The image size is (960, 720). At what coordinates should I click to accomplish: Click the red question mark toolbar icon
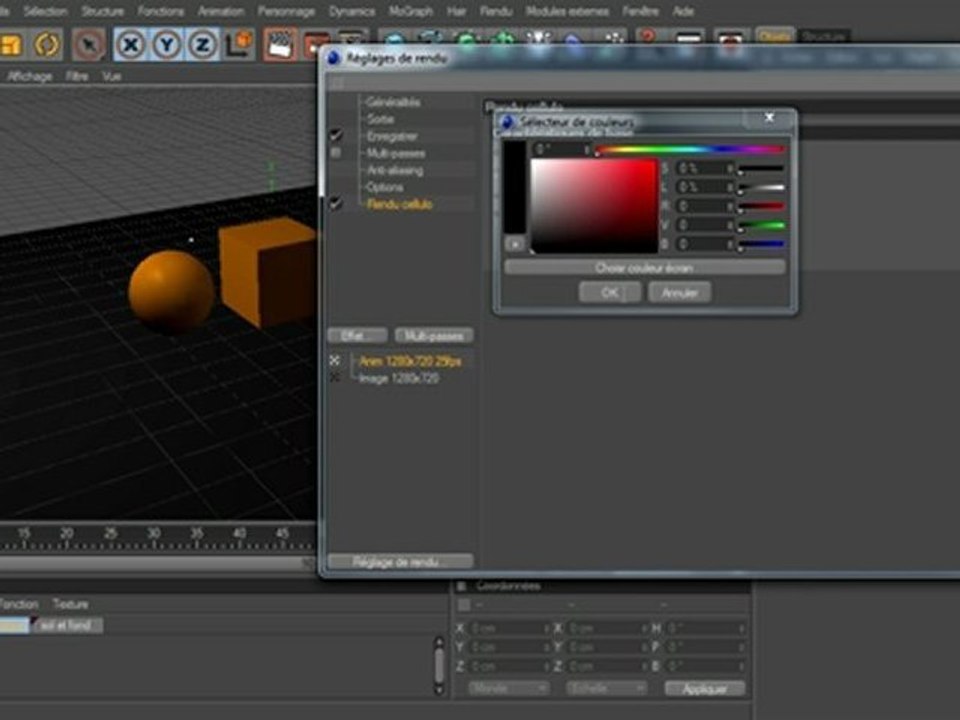tap(647, 37)
